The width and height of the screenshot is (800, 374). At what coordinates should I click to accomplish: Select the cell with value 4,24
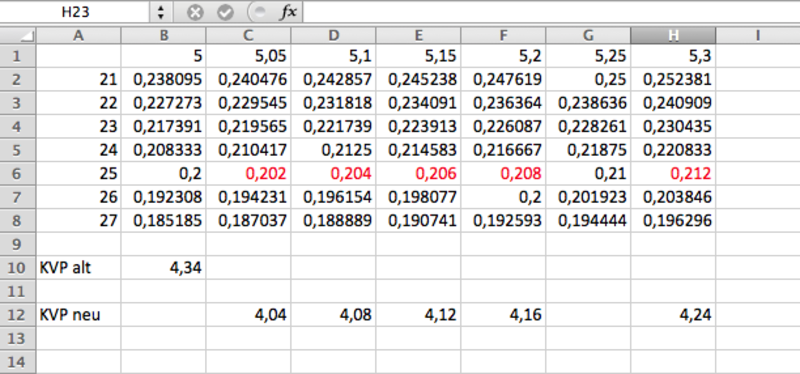tap(673, 314)
